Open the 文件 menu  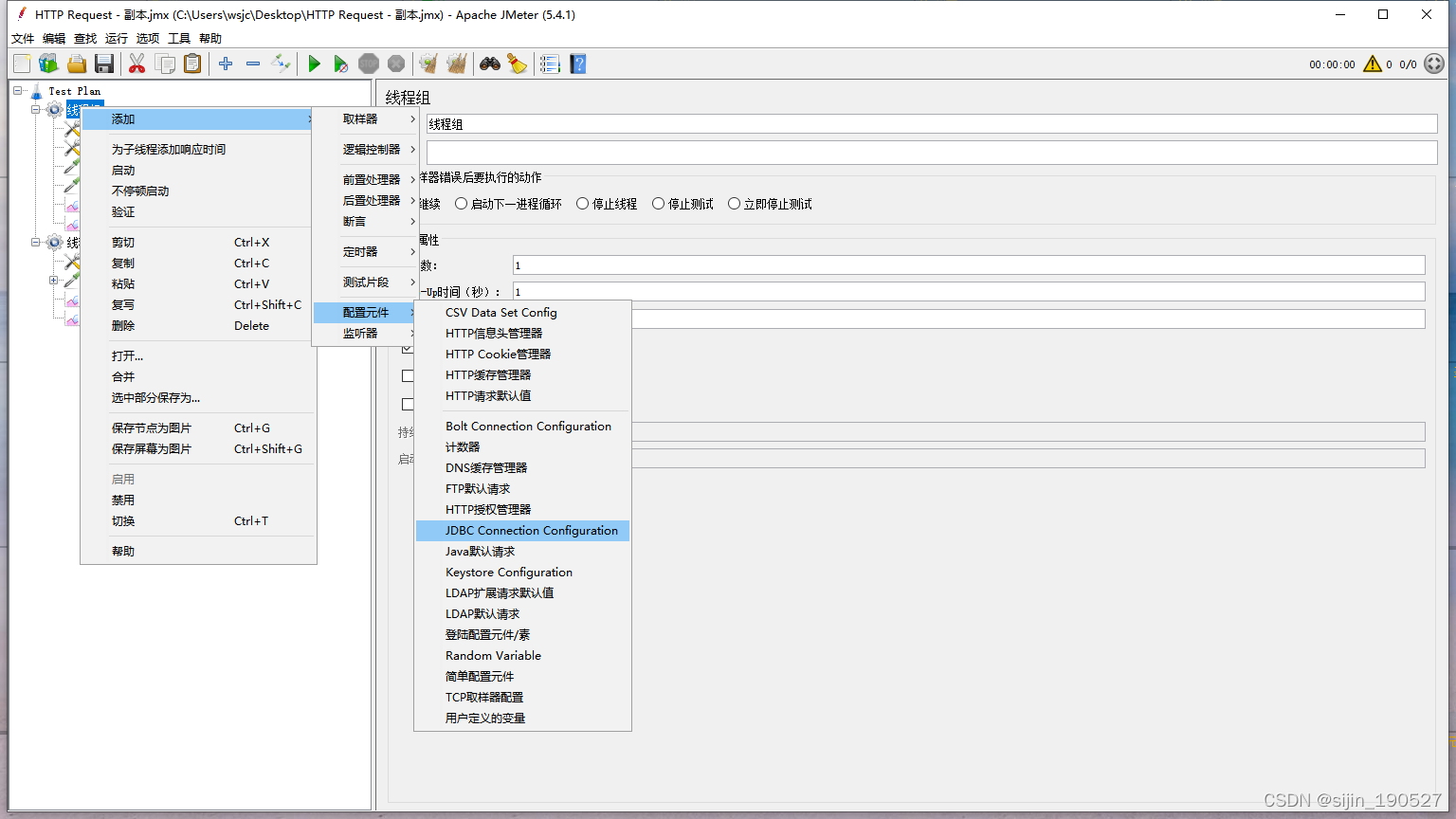pos(23,39)
